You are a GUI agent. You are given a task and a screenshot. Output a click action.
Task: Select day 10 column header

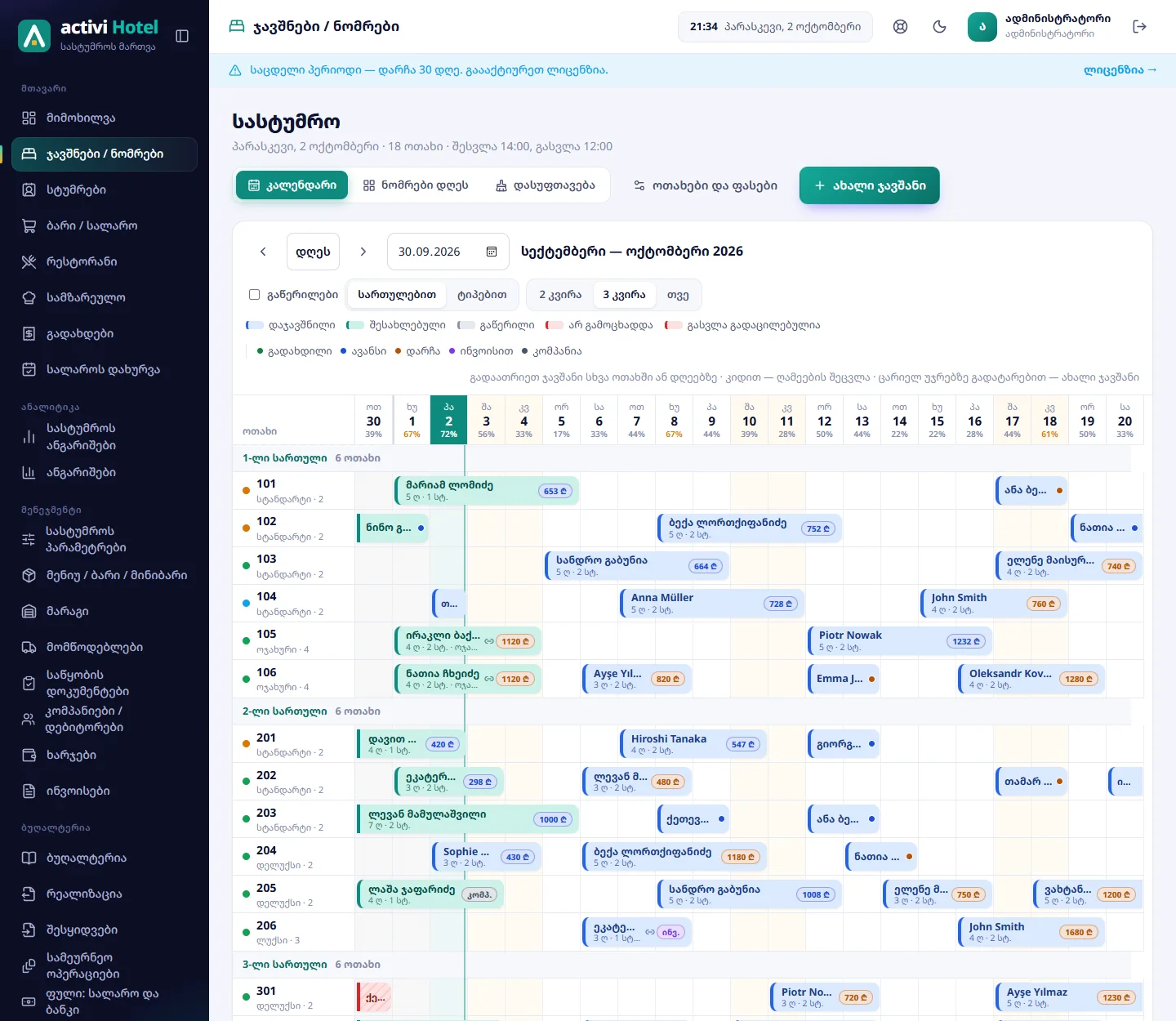click(750, 420)
